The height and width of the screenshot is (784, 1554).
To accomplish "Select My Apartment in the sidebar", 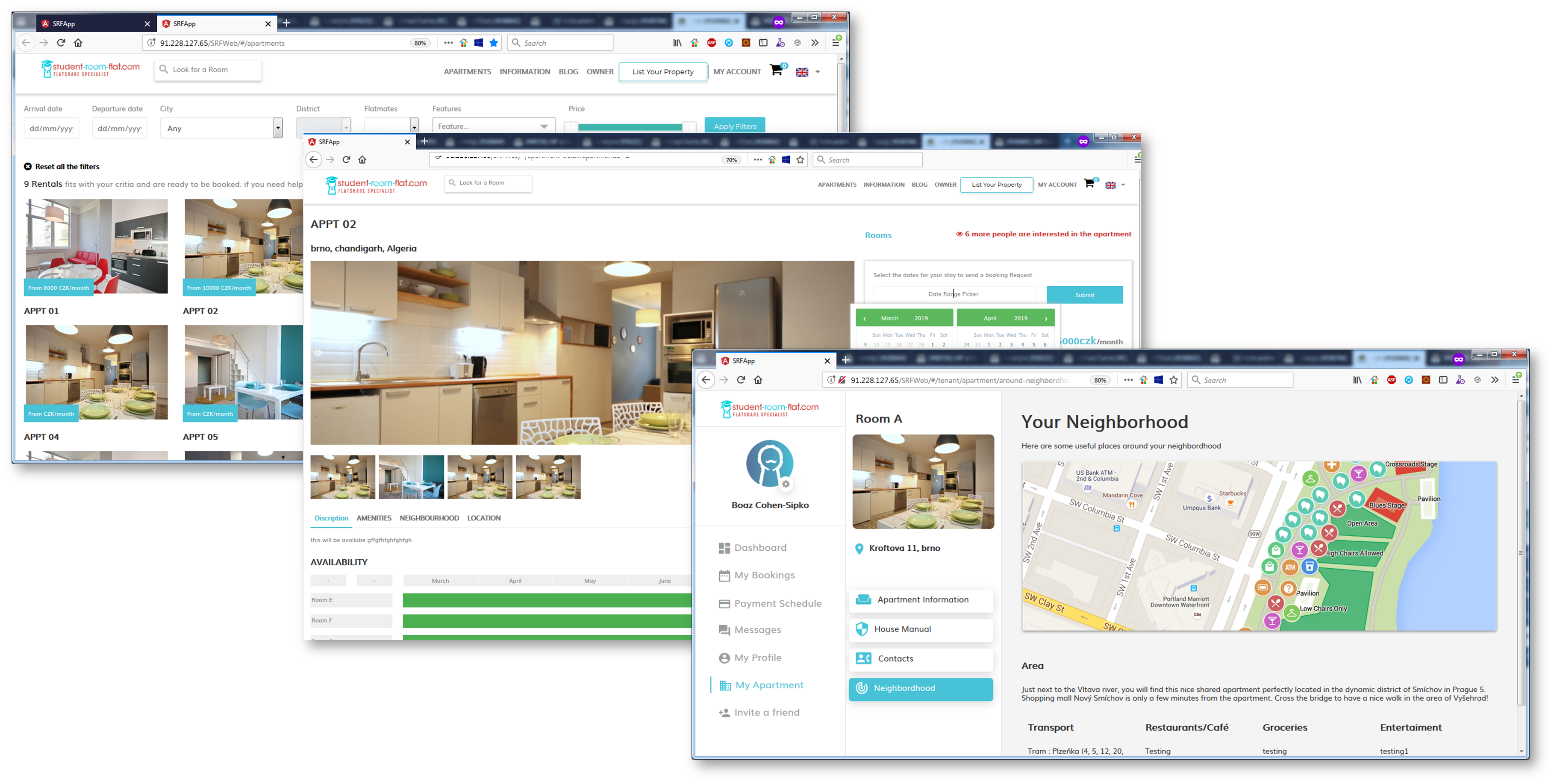I will click(x=761, y=686).
